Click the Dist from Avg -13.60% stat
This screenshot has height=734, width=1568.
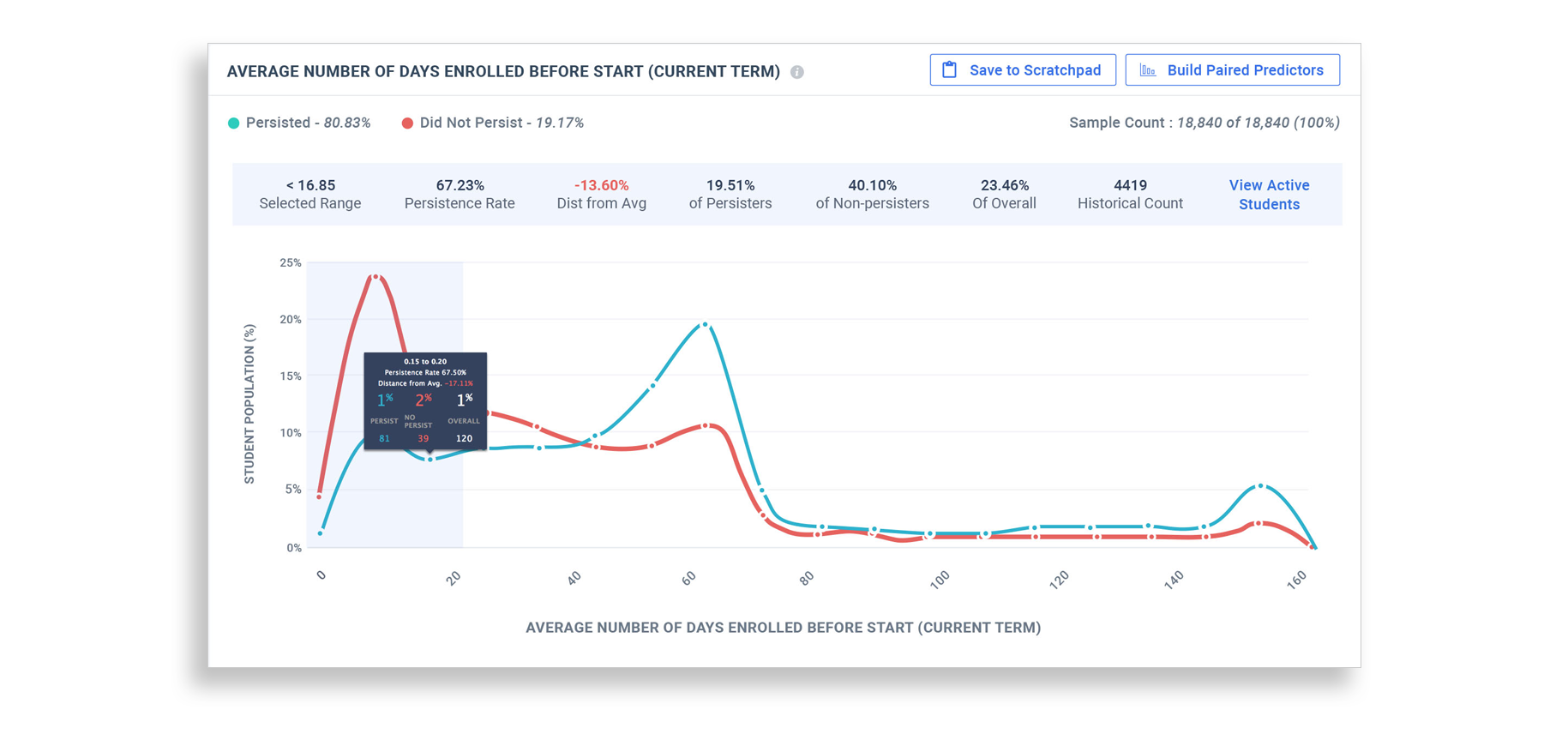[601, 195]
